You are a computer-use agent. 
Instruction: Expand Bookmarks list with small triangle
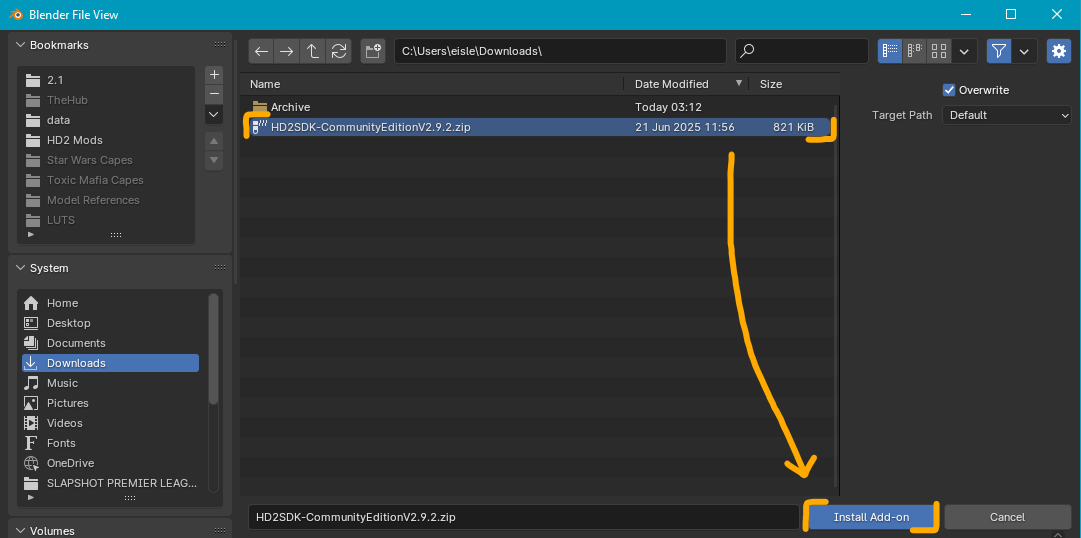(30, 235)
